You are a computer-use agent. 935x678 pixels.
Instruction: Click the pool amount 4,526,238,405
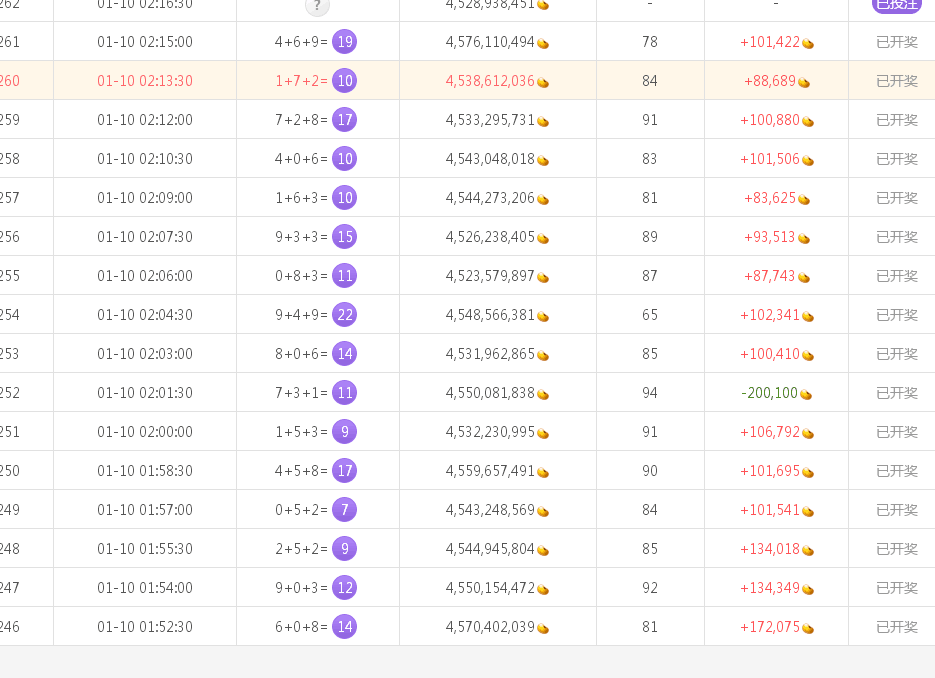click(x=490, y=237)
